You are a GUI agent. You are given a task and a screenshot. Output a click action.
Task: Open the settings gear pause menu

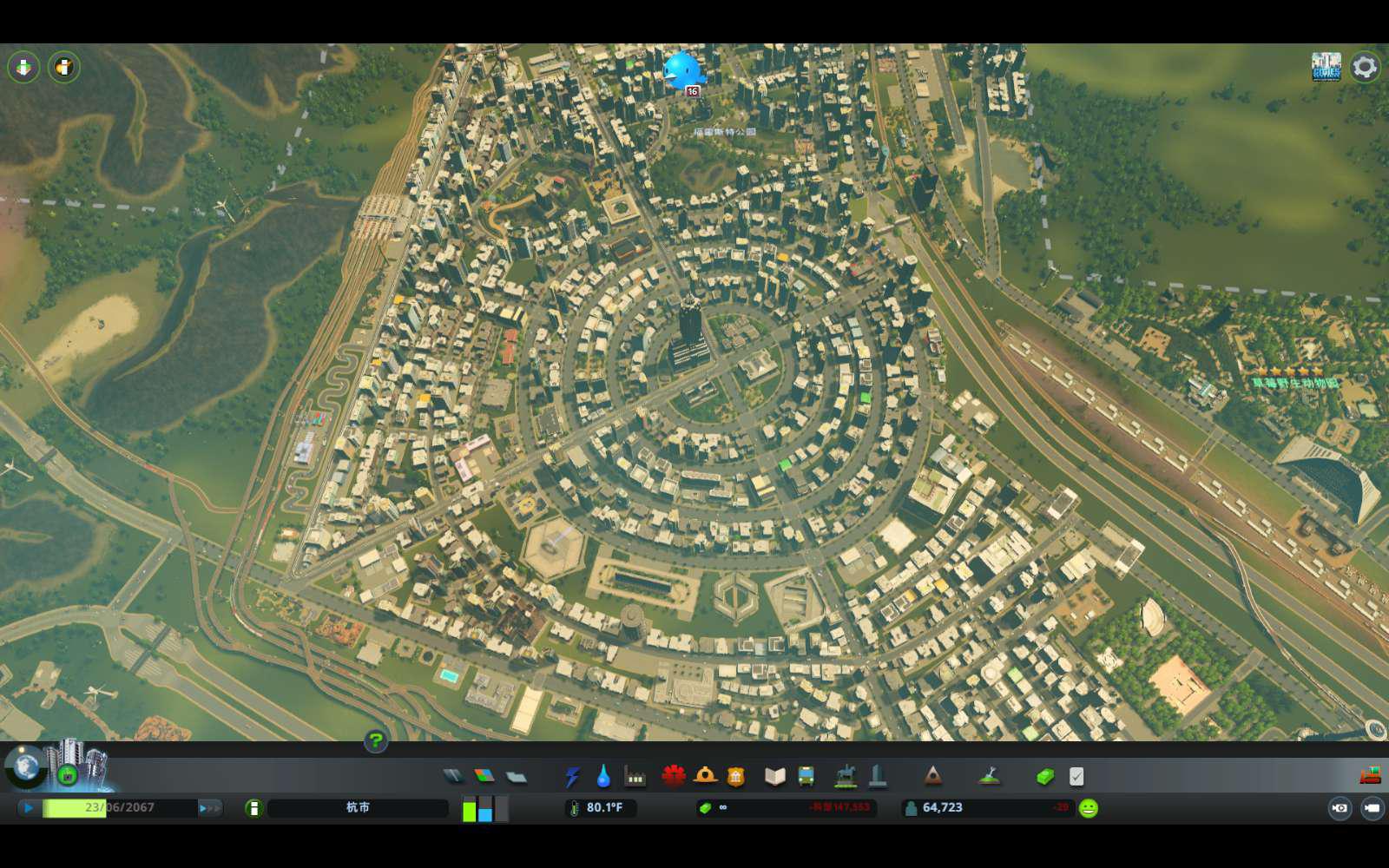point(1365,67)
